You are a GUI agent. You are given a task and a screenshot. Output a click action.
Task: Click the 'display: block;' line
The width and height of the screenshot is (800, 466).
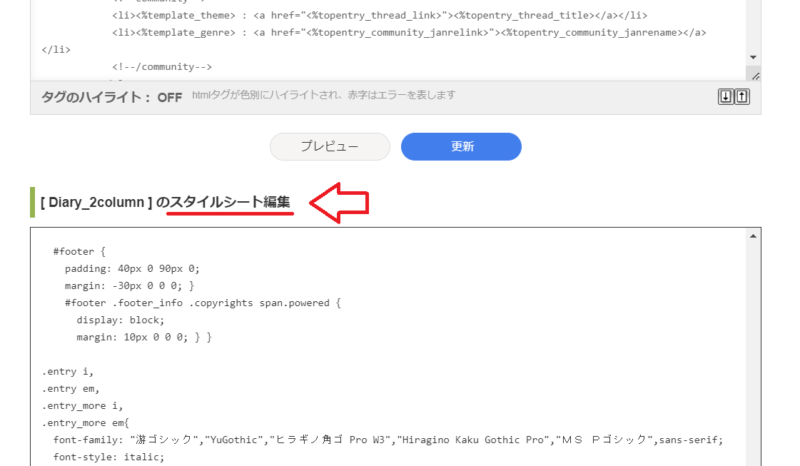click(120, 320)
